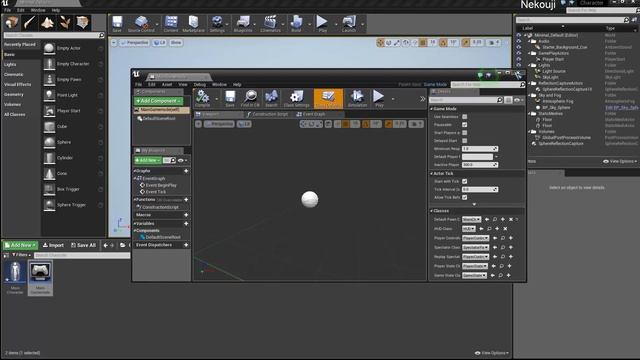This screenshot has height=360, width=640.
Task: Click Save in main editor toolbar
Action: (117, 24)
